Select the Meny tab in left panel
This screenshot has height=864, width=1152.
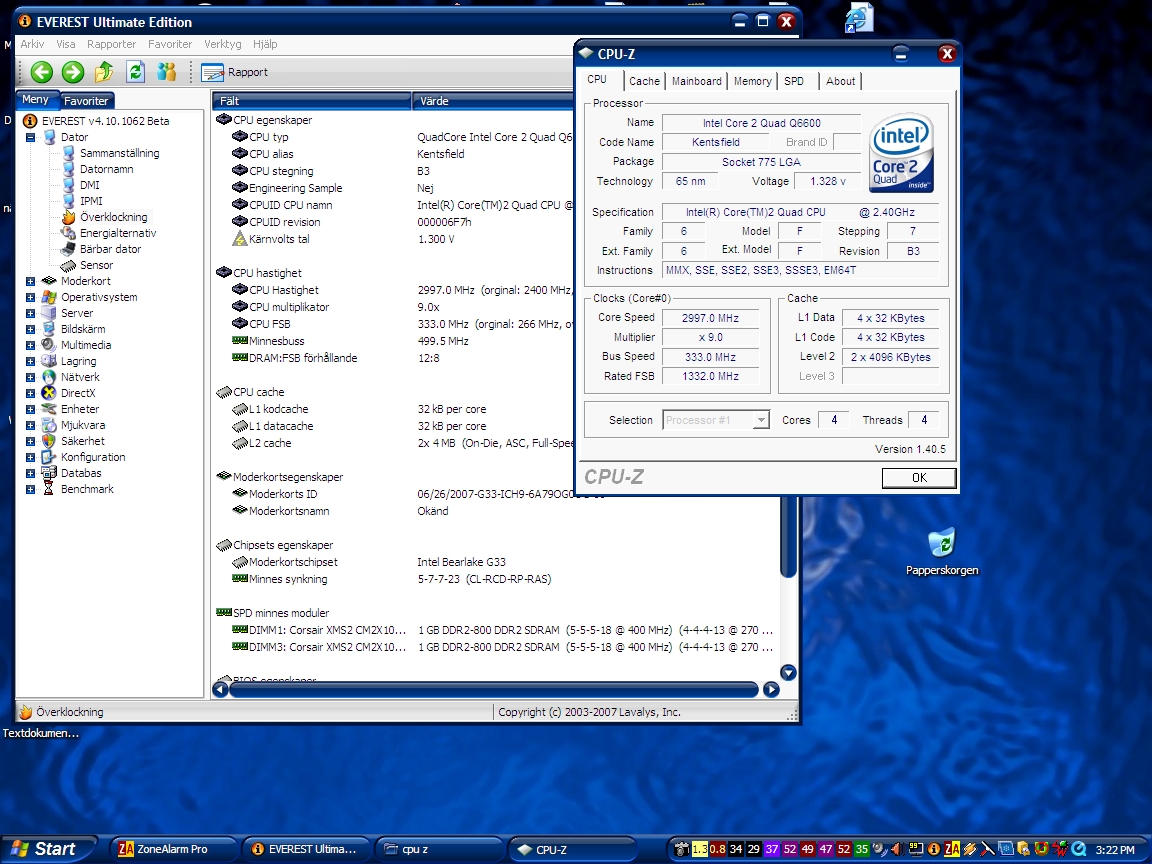pyautogui.click(x=35, y=99)
